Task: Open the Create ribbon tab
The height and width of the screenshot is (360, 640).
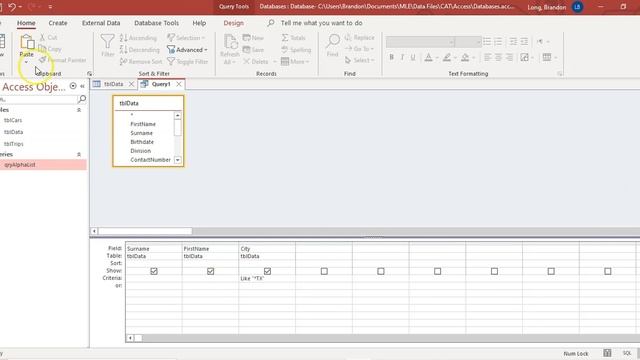Action: pos(58,23)
